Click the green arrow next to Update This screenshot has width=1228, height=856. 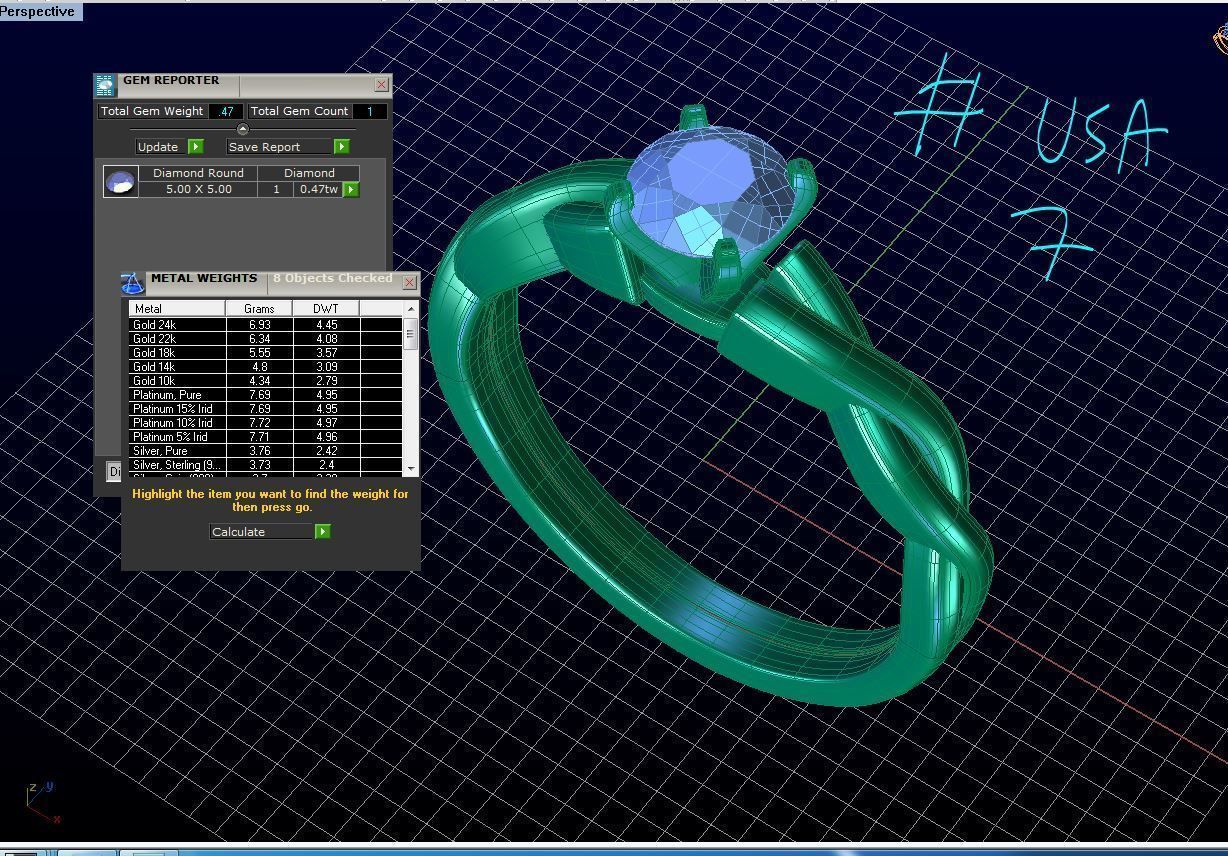click(196, 146)
